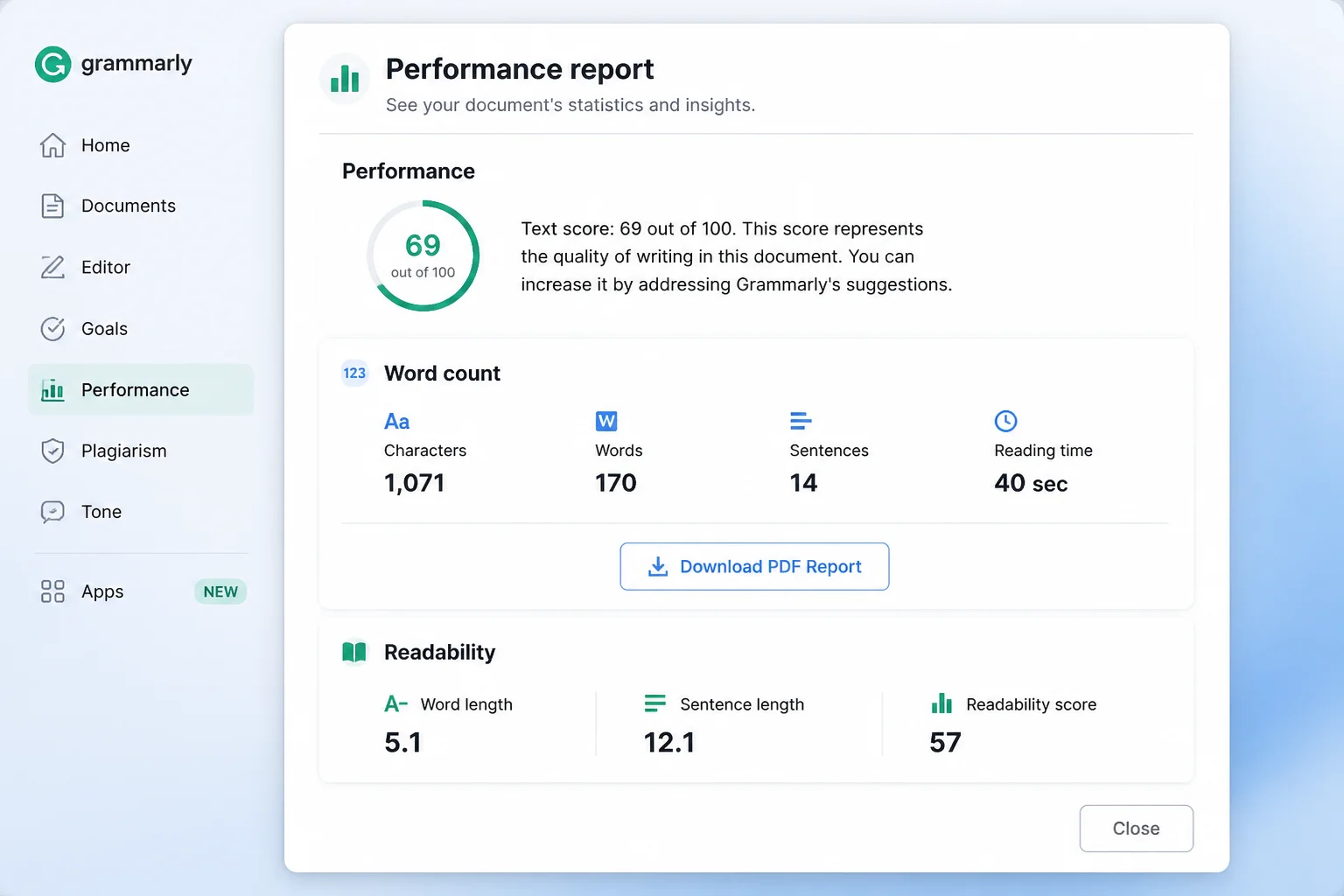Click the Grammarly logo icon
The image size is (1344, 896).
click(x=52, y=64)
